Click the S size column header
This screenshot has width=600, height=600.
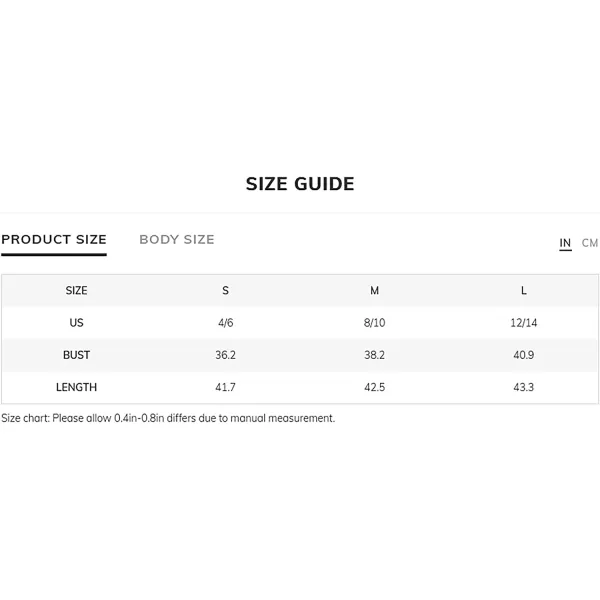(x=225, y=290)
